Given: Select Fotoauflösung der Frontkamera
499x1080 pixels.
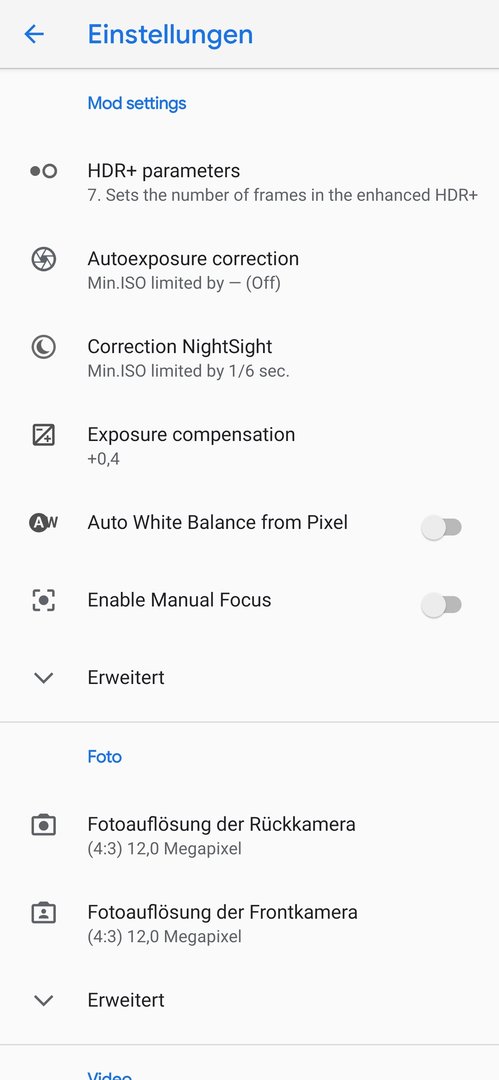Looking at the screenshot, I should tap(250, 924).
